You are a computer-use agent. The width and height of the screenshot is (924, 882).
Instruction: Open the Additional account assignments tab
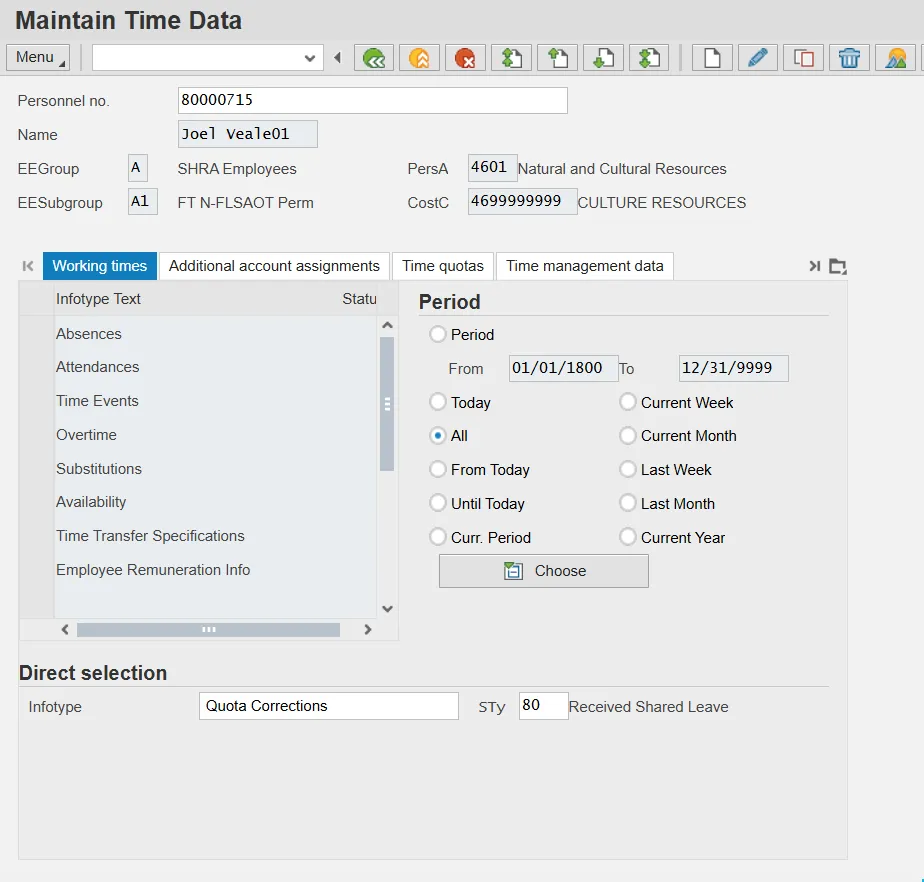[274, 266]
